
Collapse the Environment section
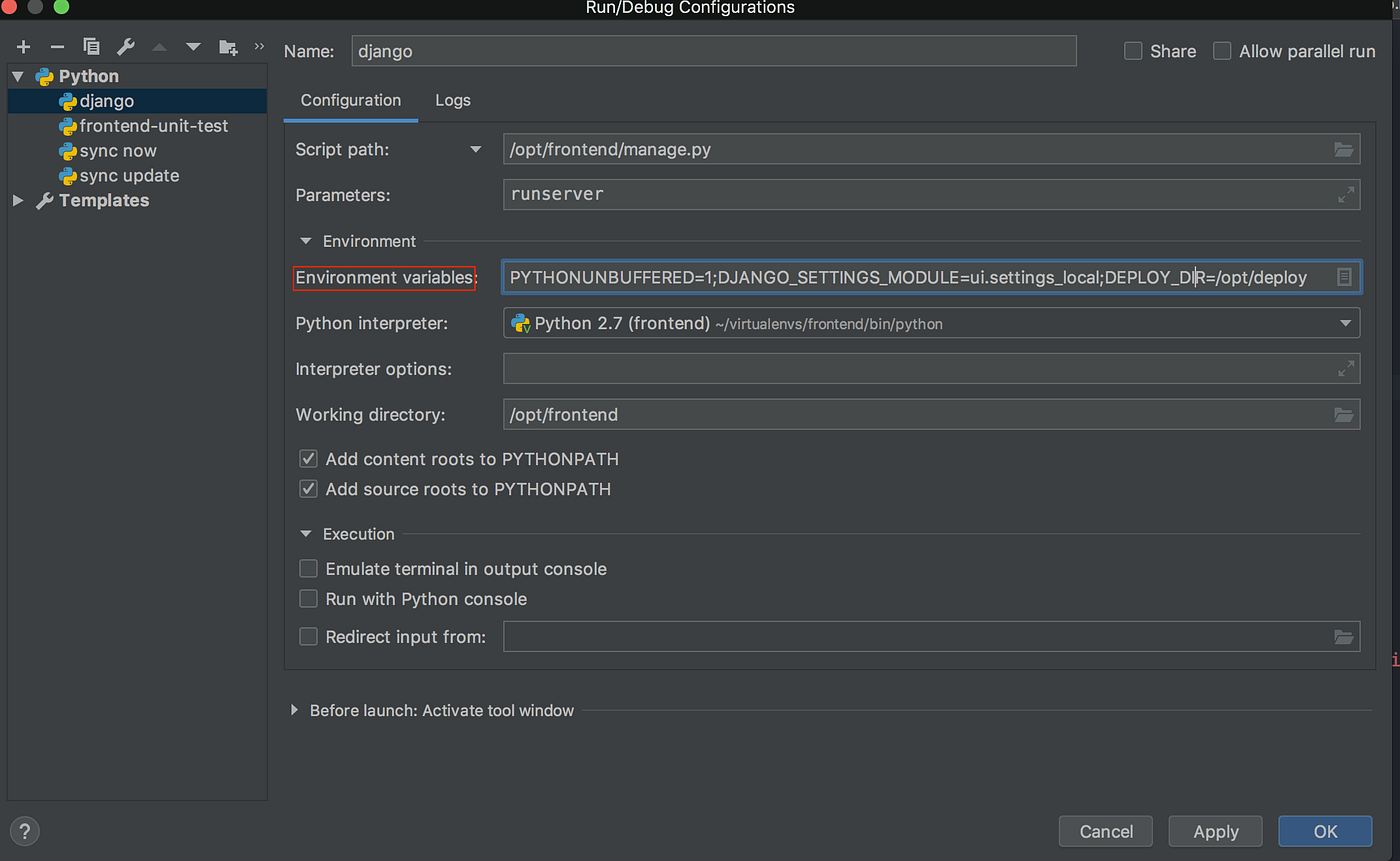[x=306, y=241]
